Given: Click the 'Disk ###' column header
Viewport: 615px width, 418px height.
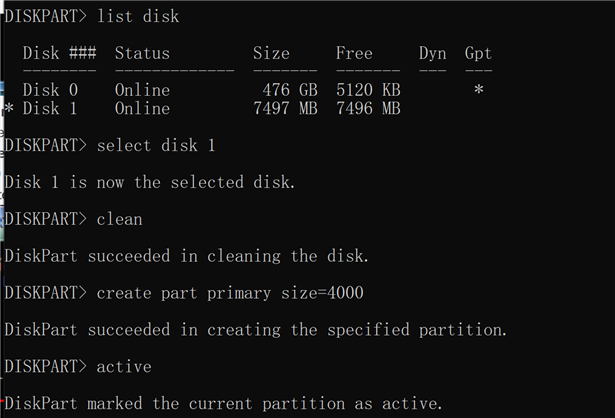Looking at the screenshot, I should (59, 53).
